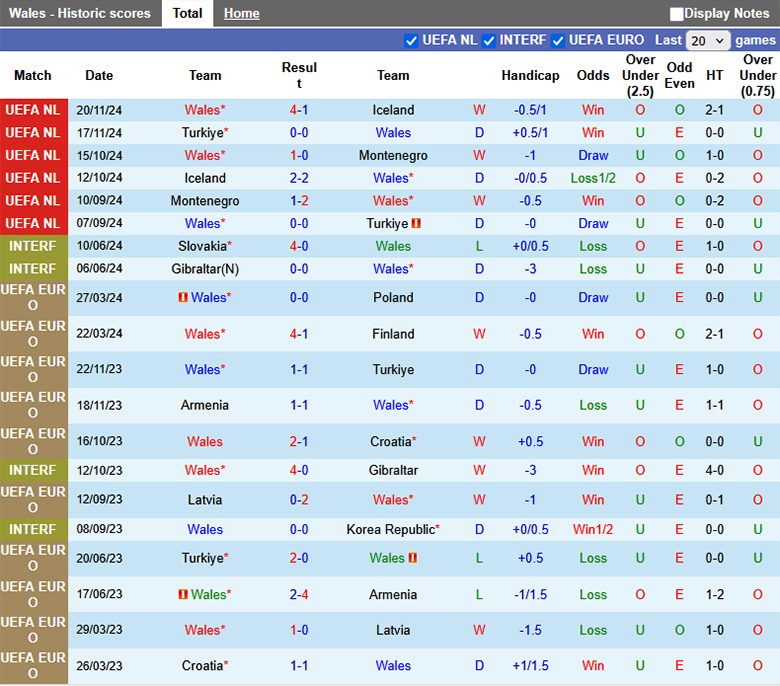
Task: Open the Last games count dropdown
Action: pos(707,41)
